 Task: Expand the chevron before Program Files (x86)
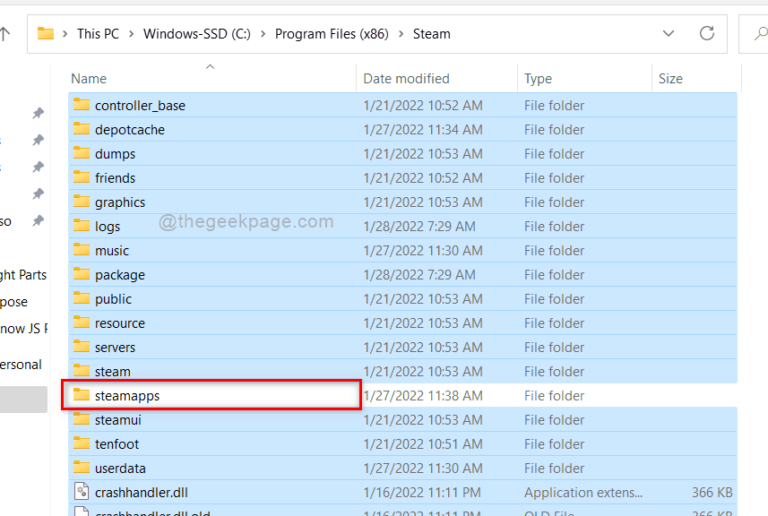point(263,34)
